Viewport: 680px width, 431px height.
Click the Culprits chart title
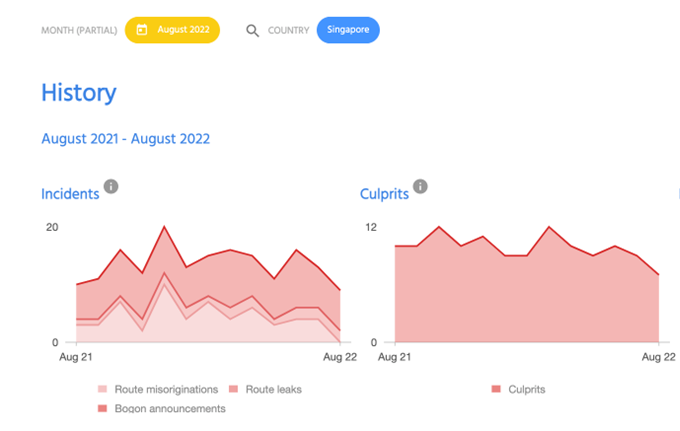pyautogui.click(x=384, y=194)
